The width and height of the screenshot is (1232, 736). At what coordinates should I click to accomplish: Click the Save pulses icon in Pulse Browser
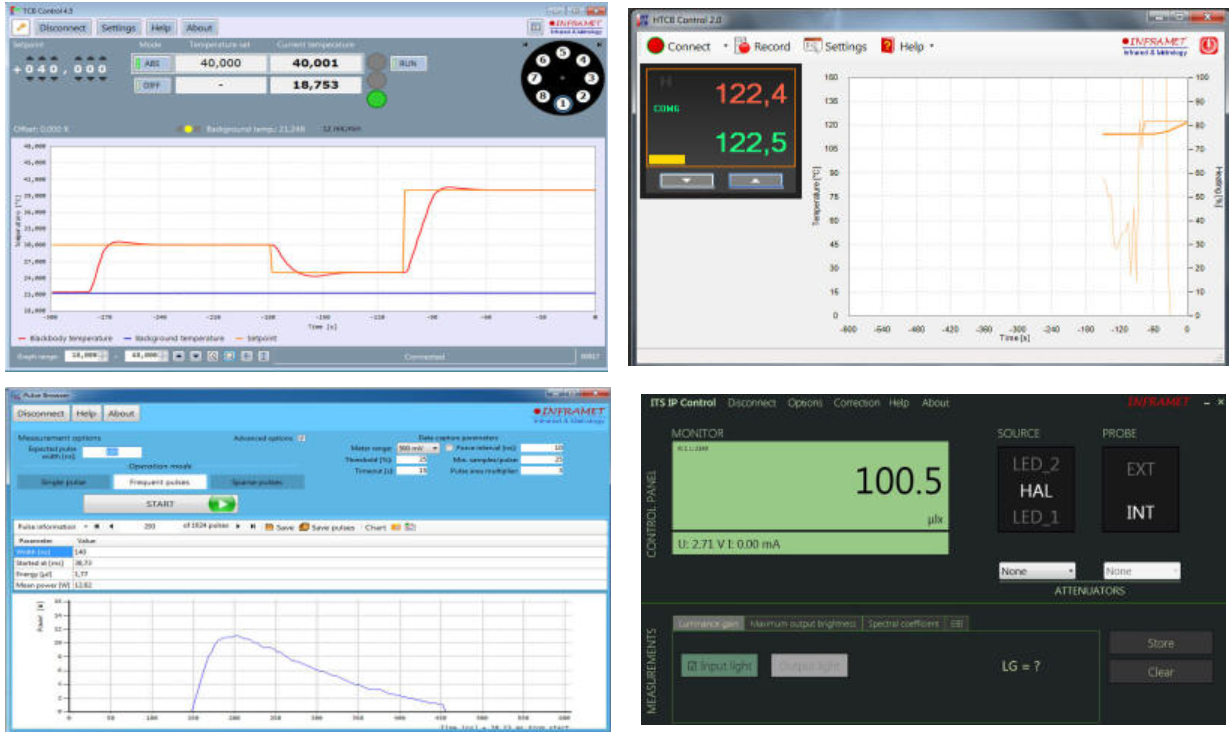coord(304,527)
